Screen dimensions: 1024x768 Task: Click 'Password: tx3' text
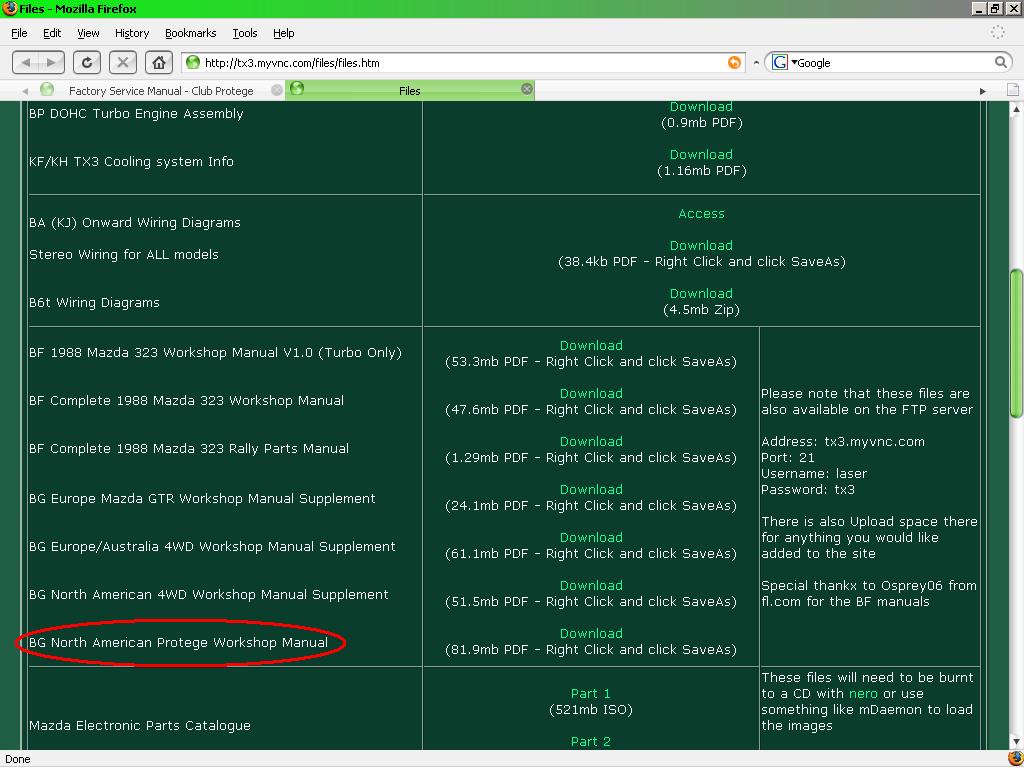click(808, 490)
